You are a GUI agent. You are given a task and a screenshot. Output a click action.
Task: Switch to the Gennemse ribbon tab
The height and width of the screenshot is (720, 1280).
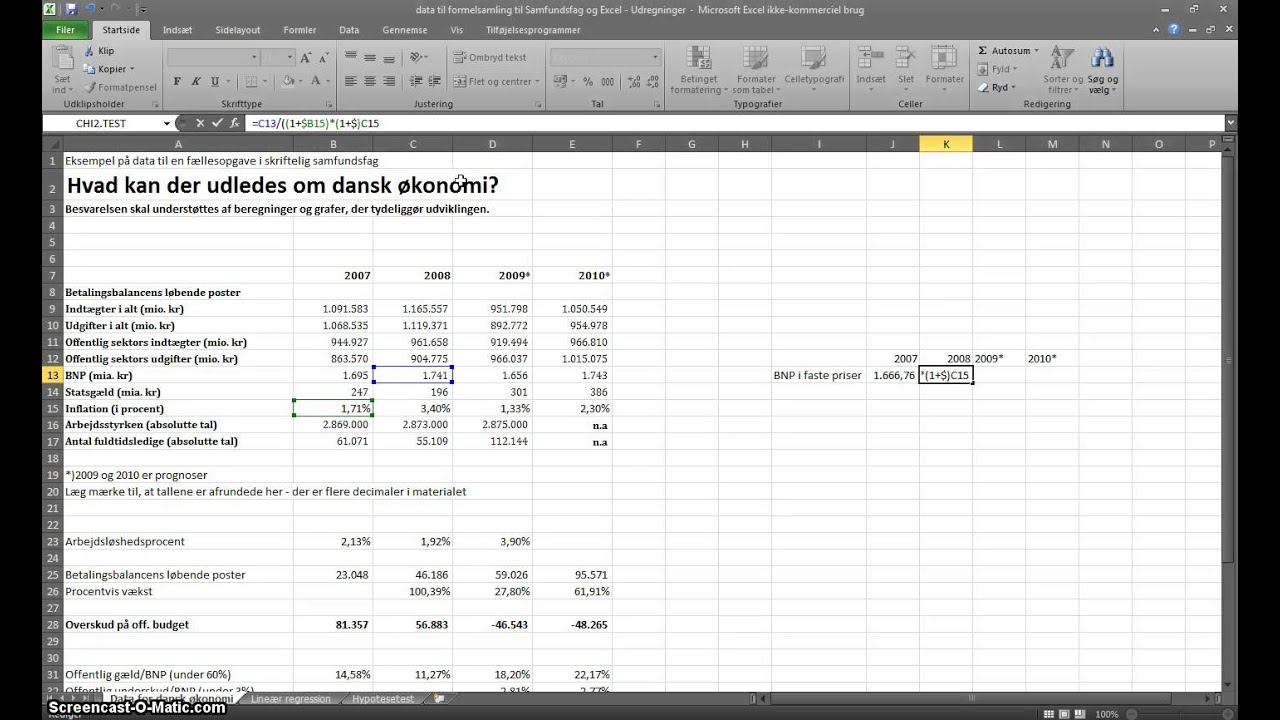[x=405, y=30]
